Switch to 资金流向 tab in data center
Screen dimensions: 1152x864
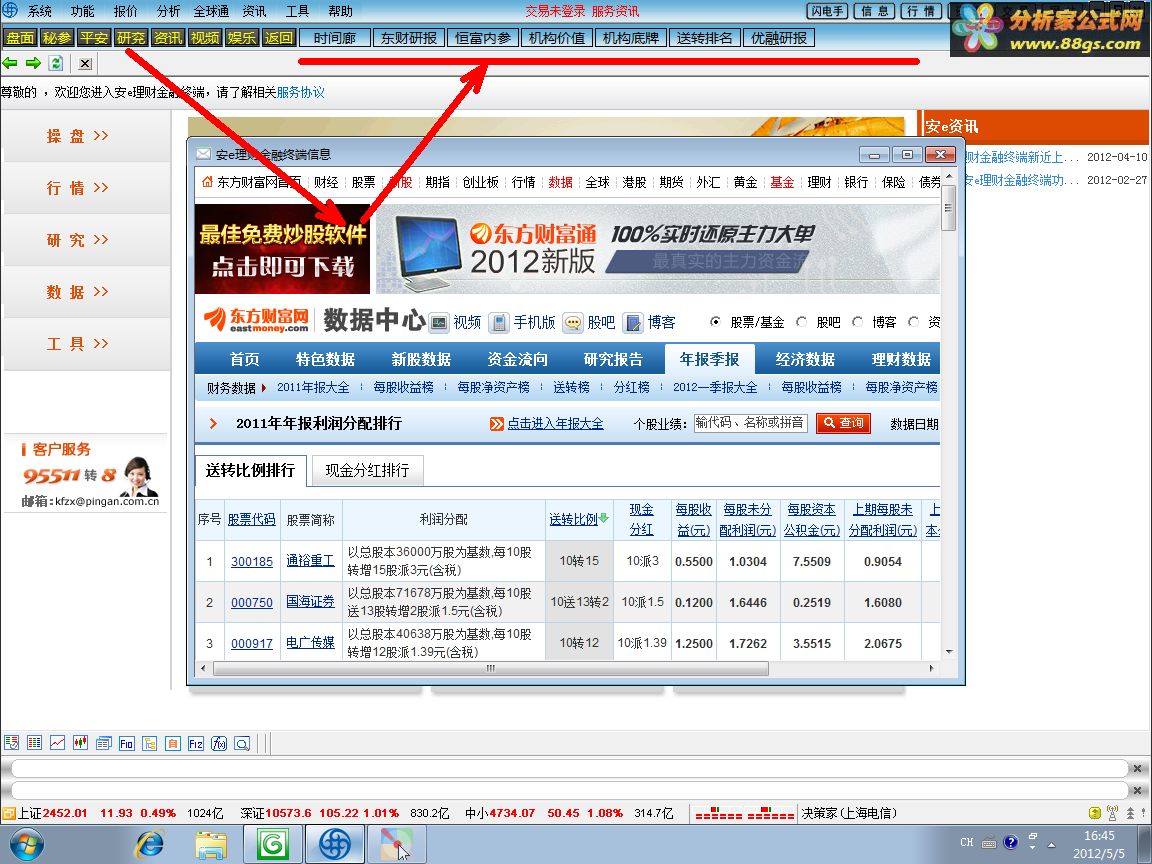(517, 359)
